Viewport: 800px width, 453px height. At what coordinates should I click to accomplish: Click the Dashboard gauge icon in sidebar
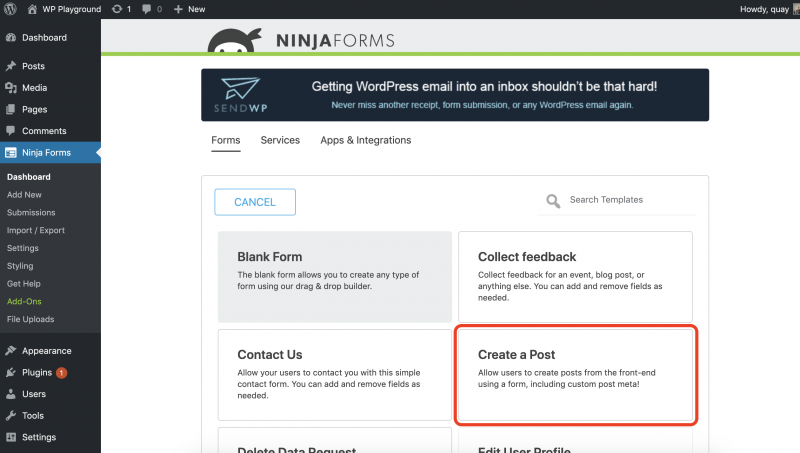(x=11, y=38)
